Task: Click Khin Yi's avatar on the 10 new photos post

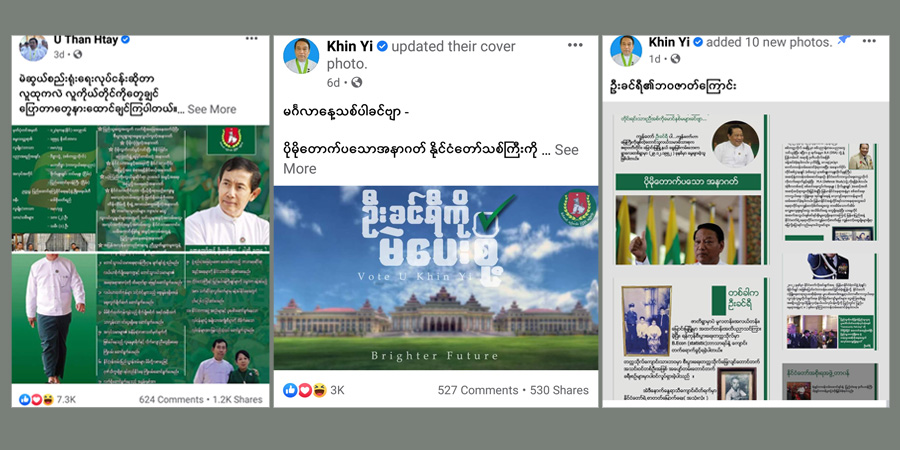Action: [x=626, y=51]
